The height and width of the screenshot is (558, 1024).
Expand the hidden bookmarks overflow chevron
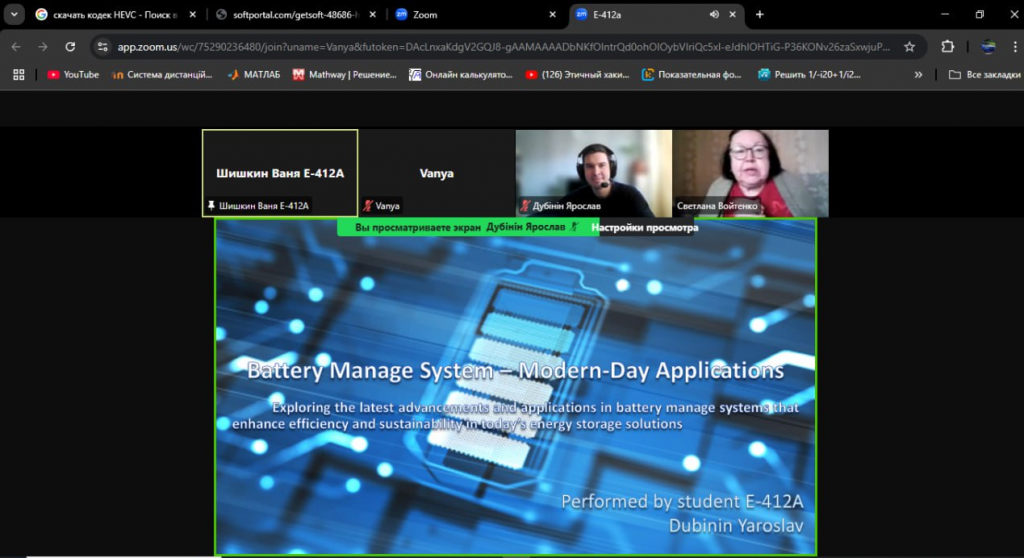coord(918,74)
